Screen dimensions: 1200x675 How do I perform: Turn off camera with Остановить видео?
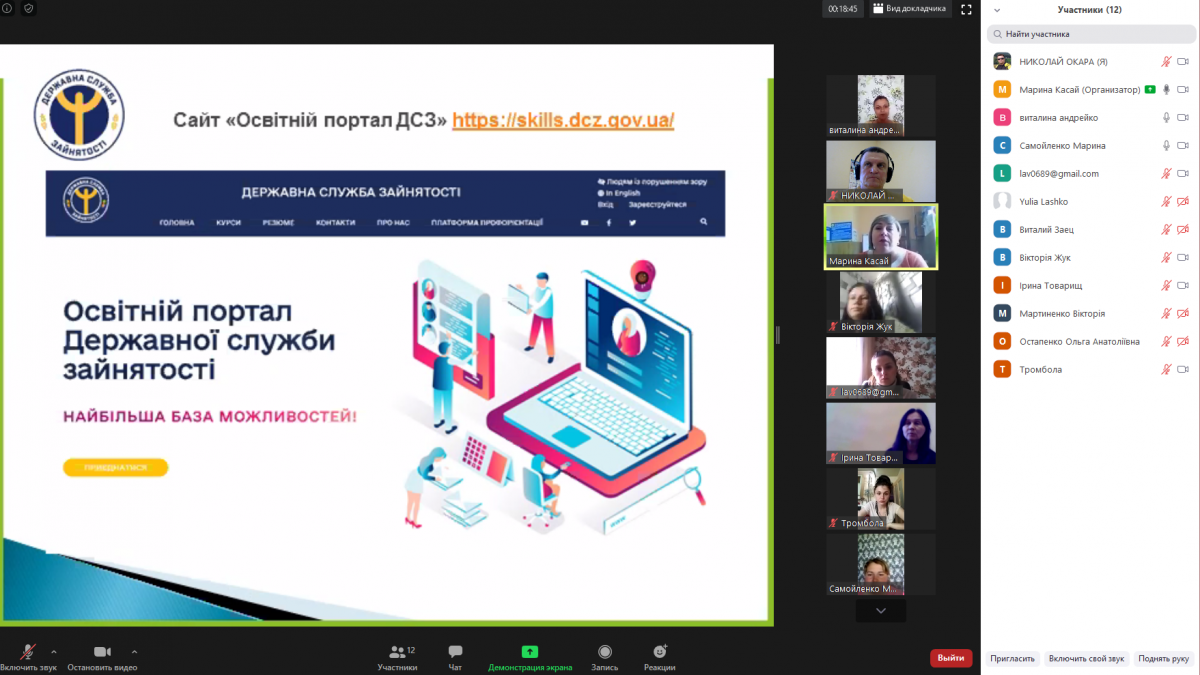pos(102,656)
